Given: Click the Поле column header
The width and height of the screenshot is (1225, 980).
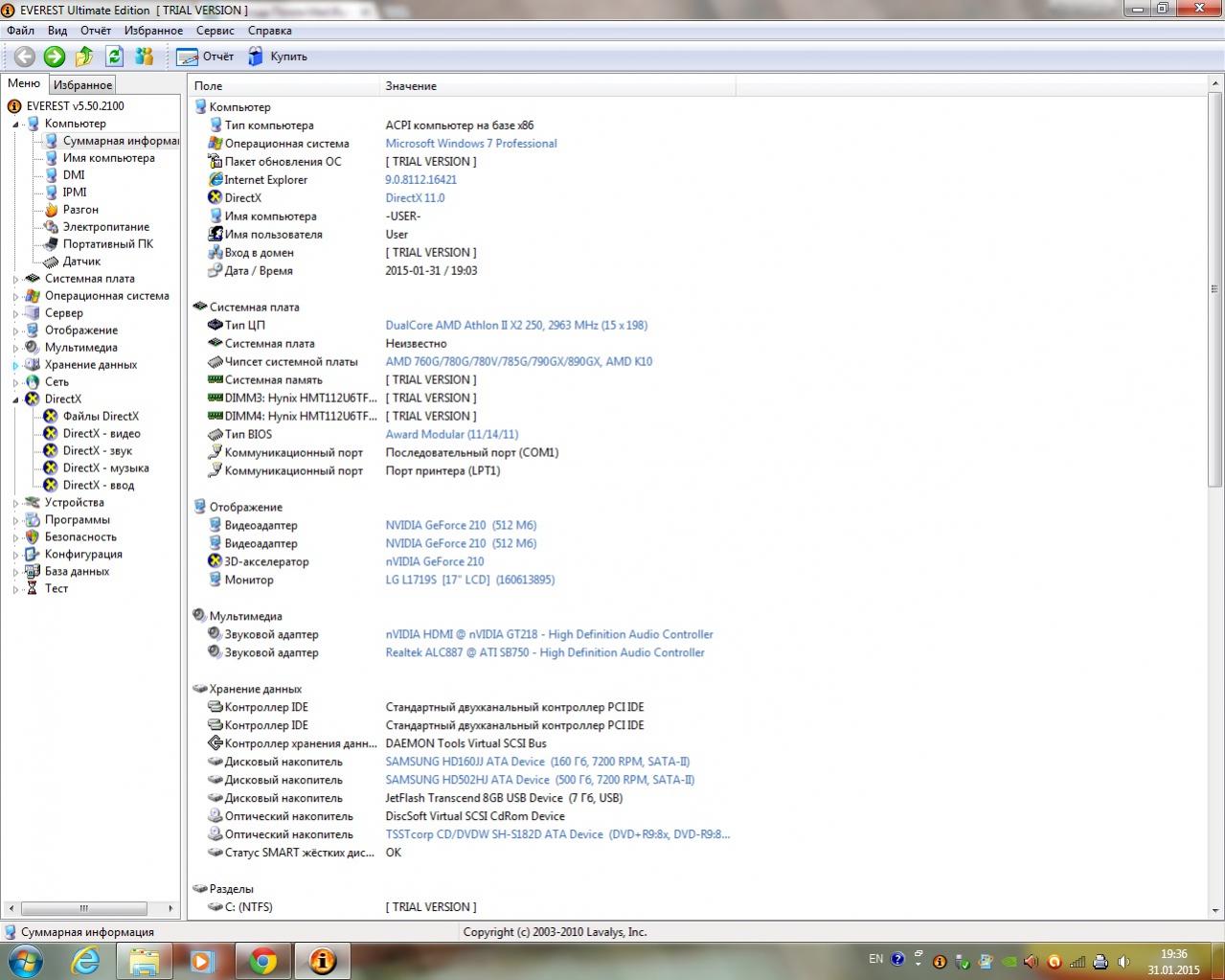Looking at the screenshot, I should coord(284,86).
